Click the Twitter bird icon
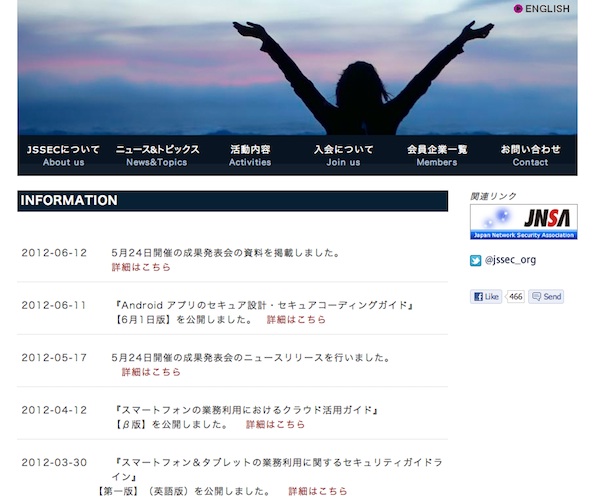600x502 pixels. (x=476, y=261)
